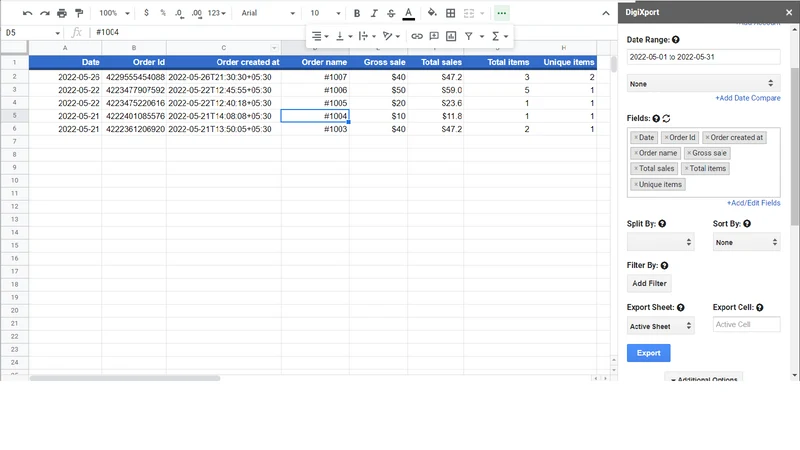Click the +Add Date Compare link
800x450 pixels.
coord(747,98)
